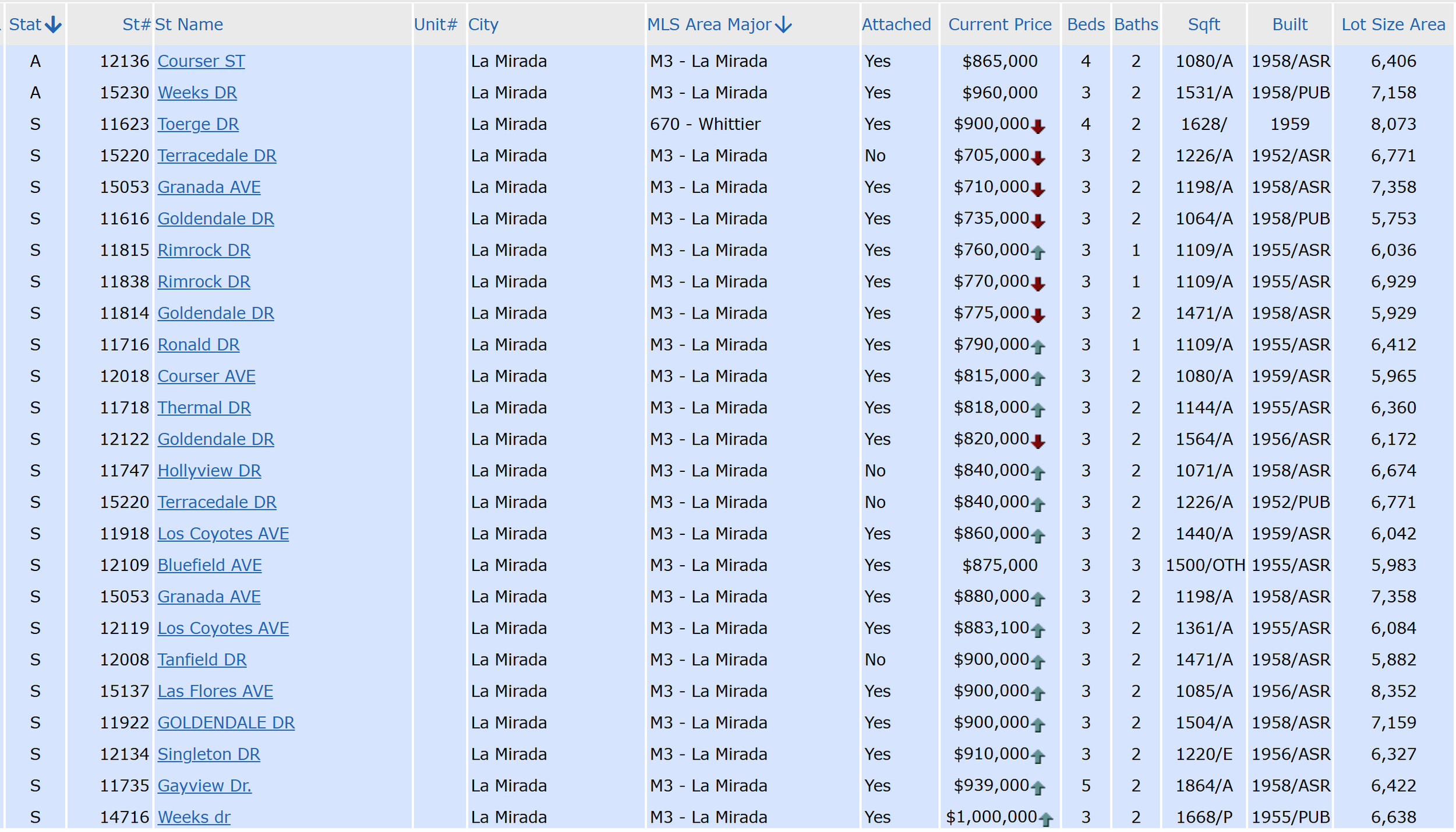This screenshot has width=1456, height=832.
Task: Click green price-up arrow on Ronald DR row
Action: (1038, 347)
